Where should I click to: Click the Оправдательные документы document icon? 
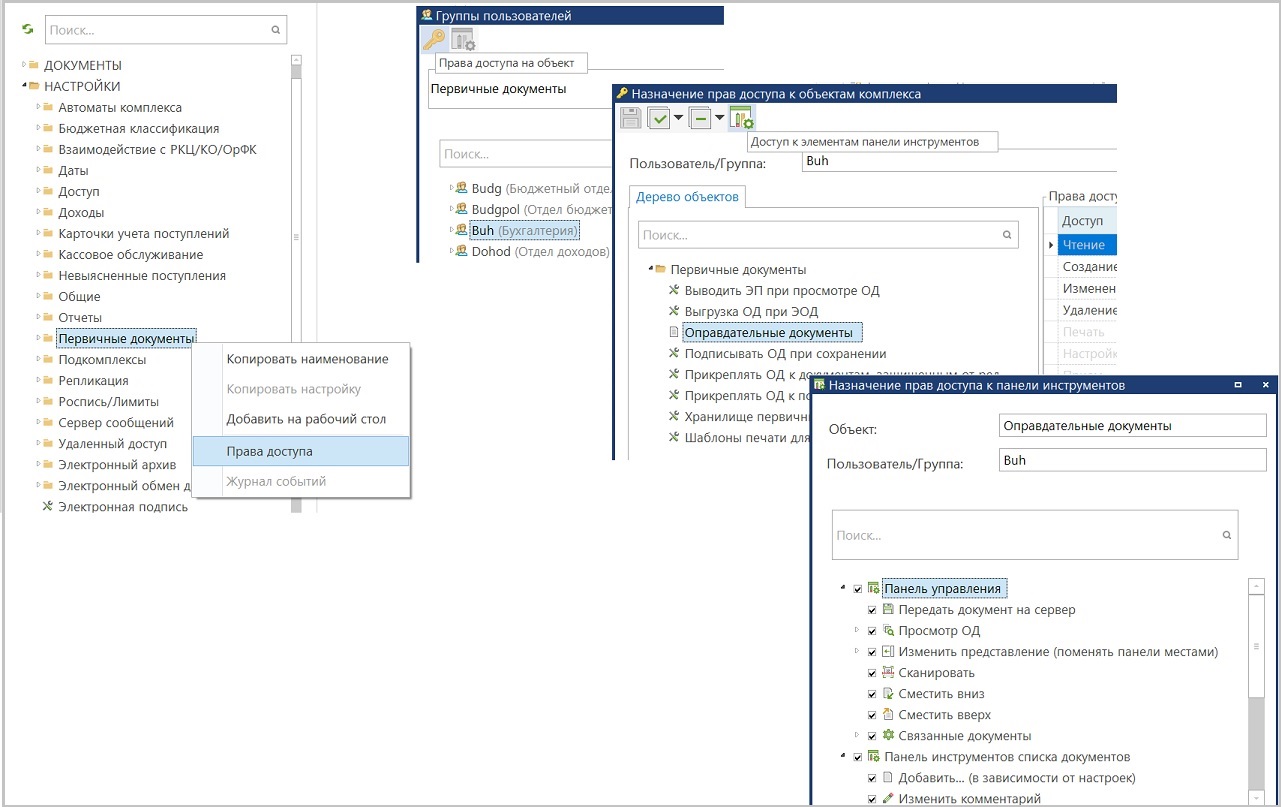[674, 332]
